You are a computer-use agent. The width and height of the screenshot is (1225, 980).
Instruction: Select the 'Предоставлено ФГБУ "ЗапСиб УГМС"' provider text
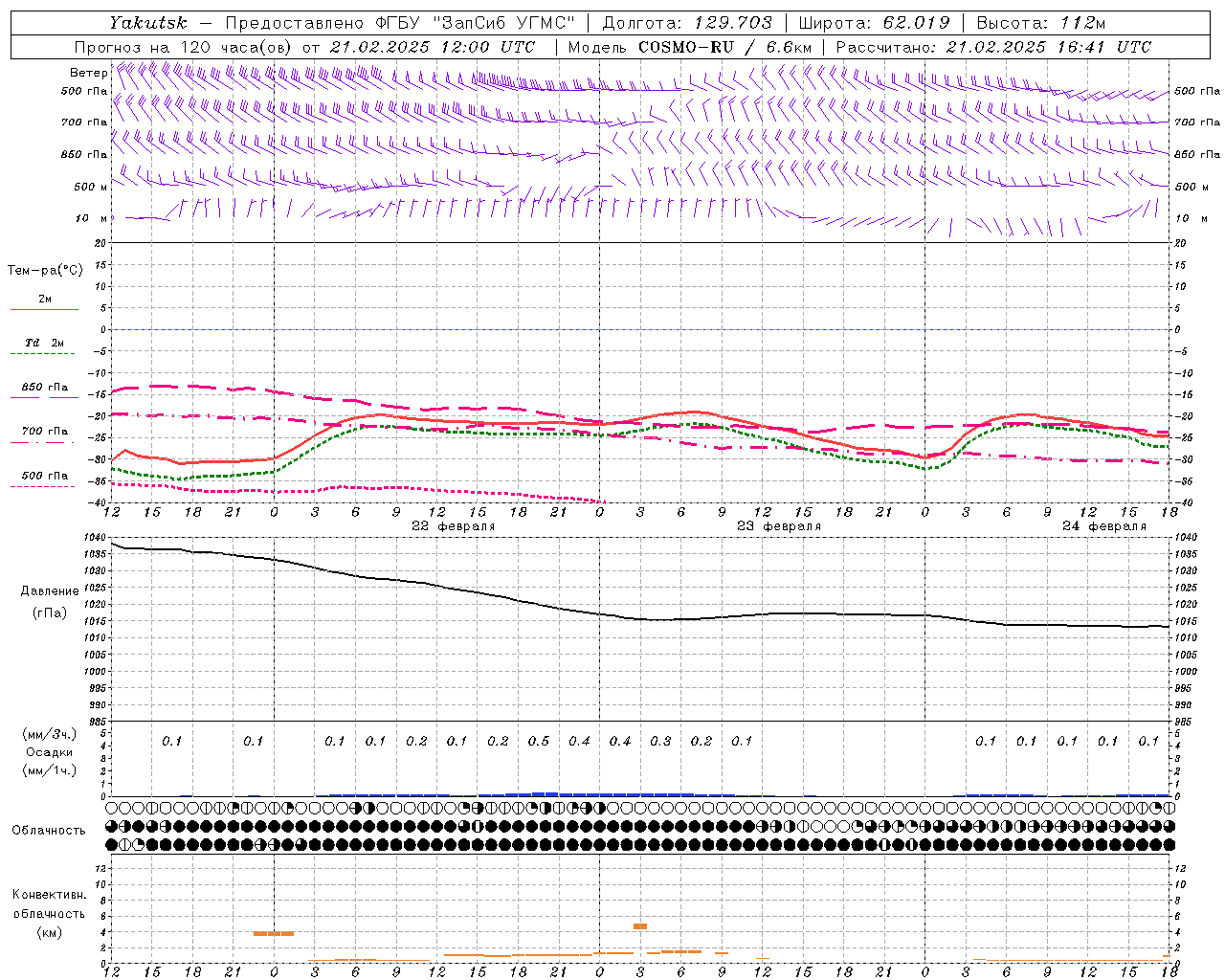(x=399, y=23)
